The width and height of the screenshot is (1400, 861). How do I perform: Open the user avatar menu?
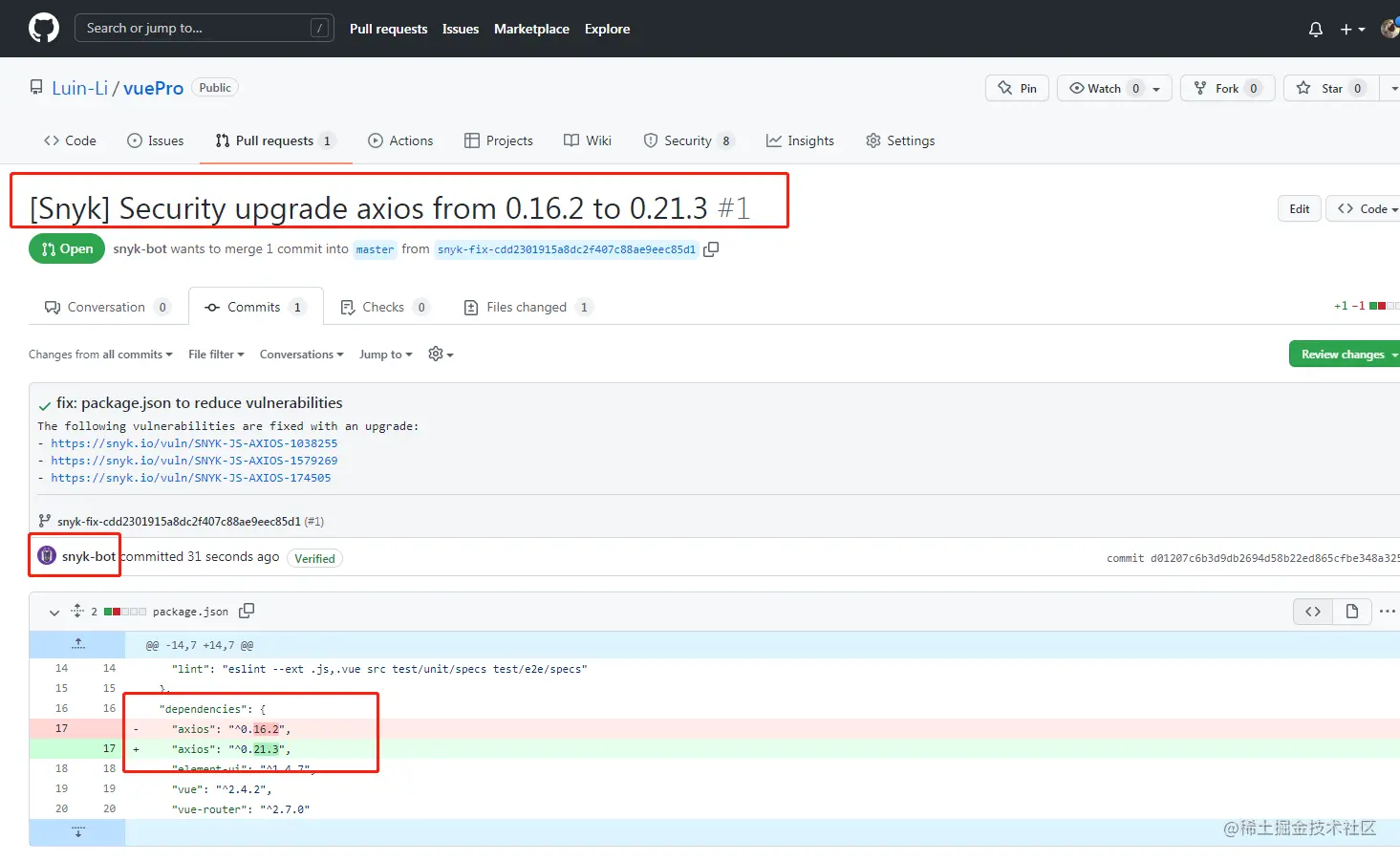(1390, 29)
